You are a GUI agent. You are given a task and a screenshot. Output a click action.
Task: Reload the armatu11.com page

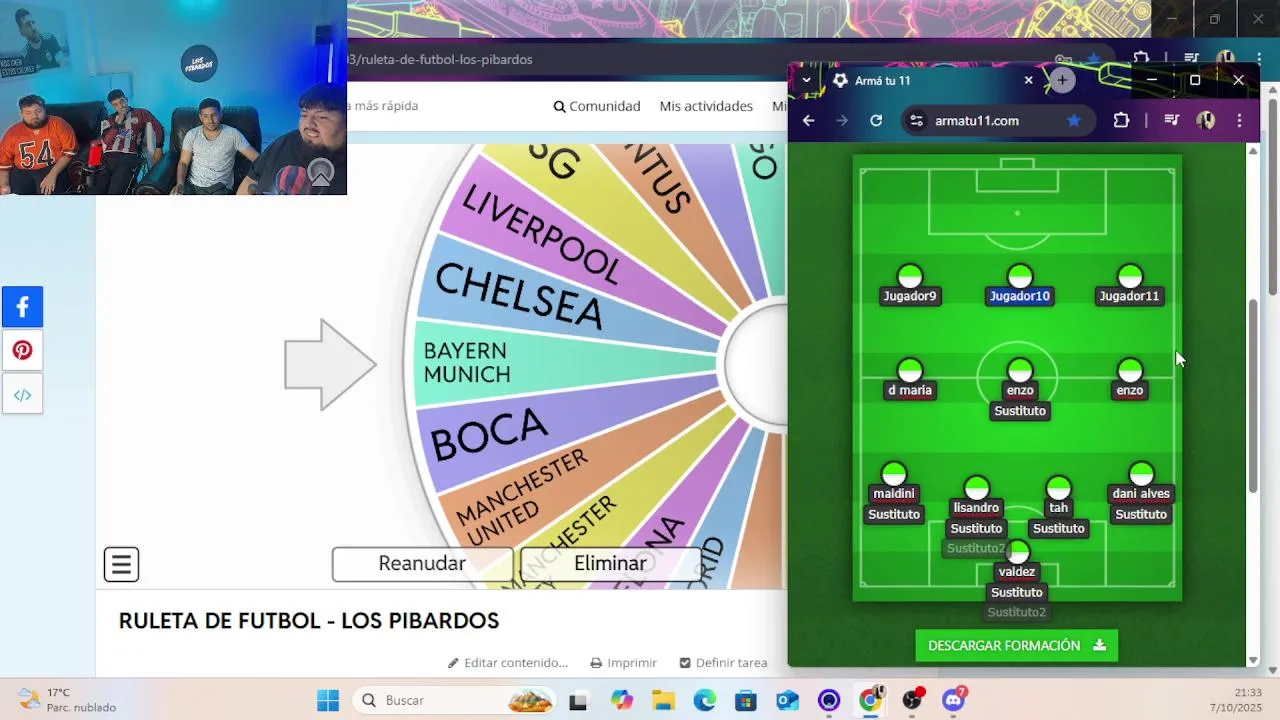click(876, 121)
